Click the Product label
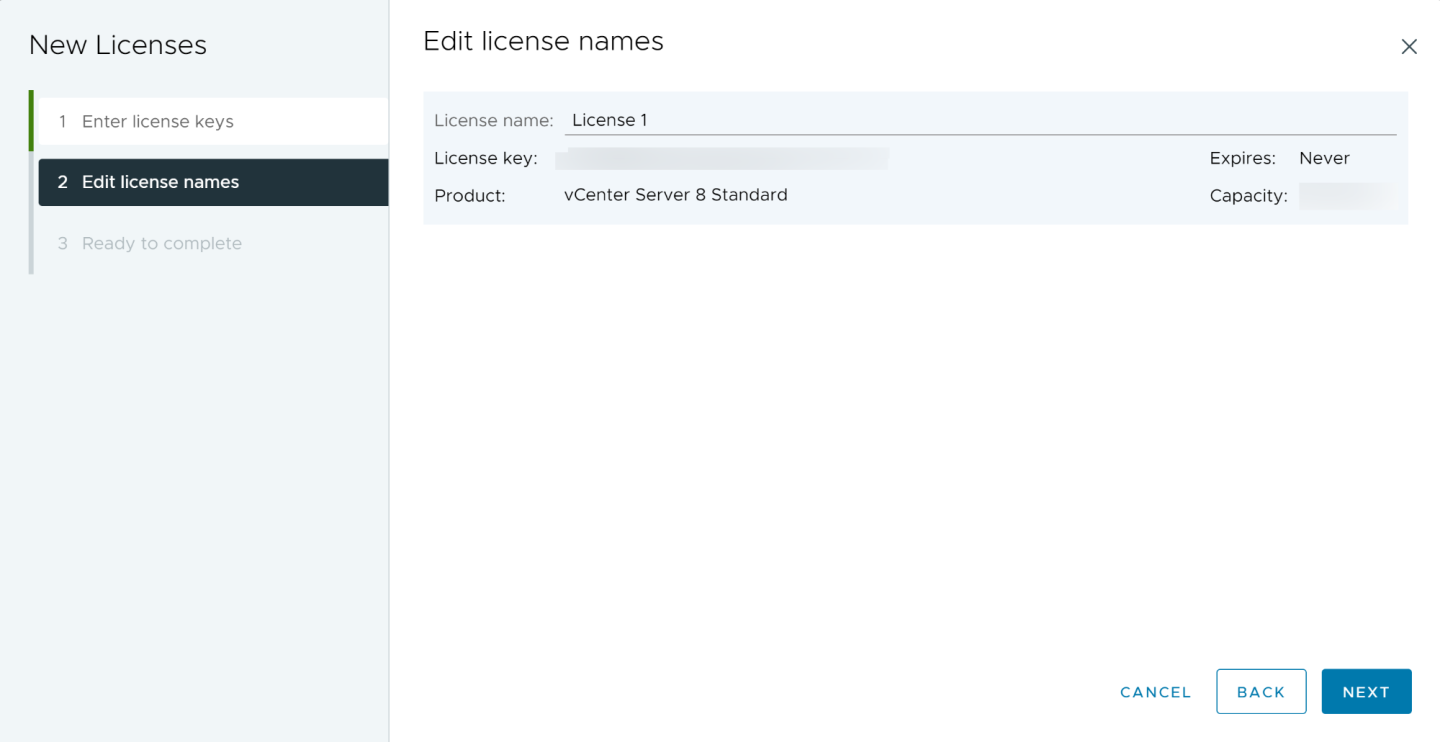Image resolution: width=1440 pixels, height=742 pixels. point(469,196)
